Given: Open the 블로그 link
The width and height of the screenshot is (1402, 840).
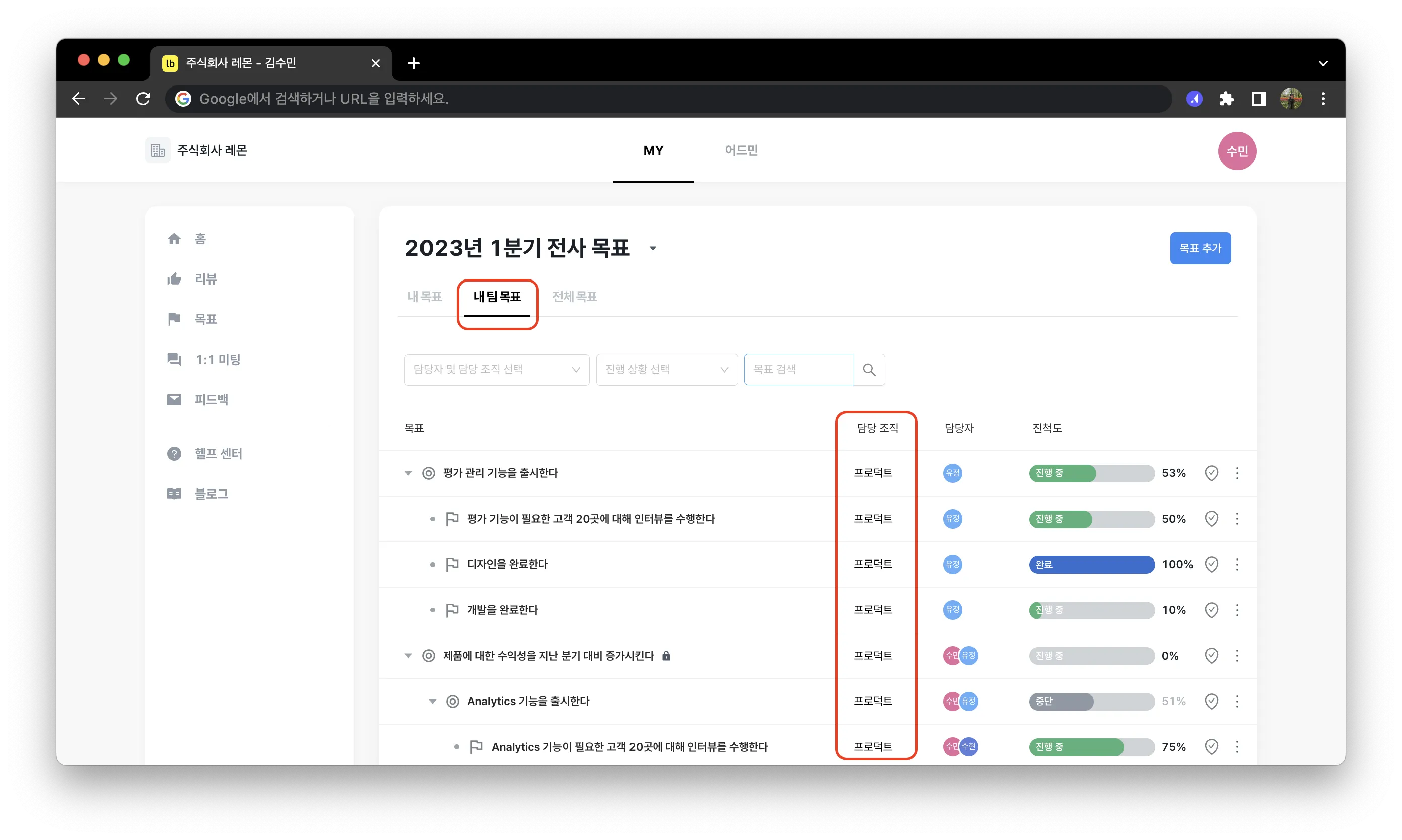Looking at the screenshot, I should (x=197, y=494).
